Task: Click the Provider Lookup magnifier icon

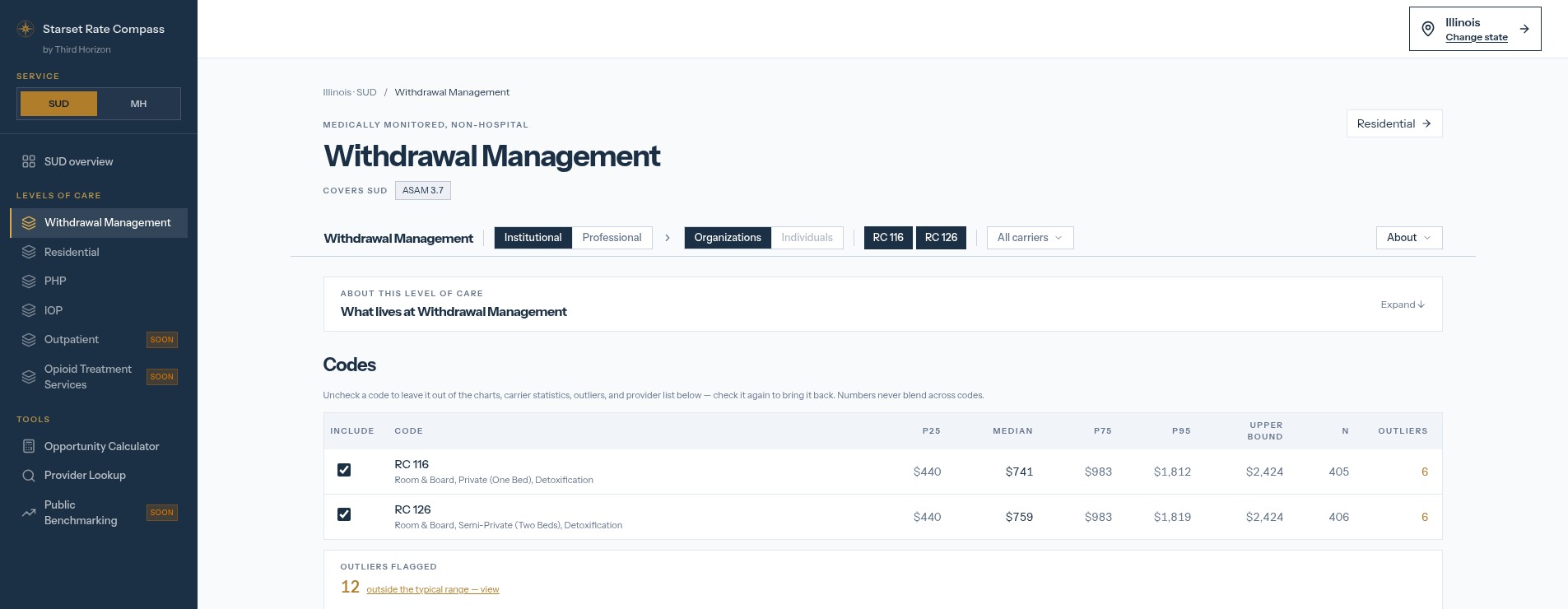Action: pos(29,476)
